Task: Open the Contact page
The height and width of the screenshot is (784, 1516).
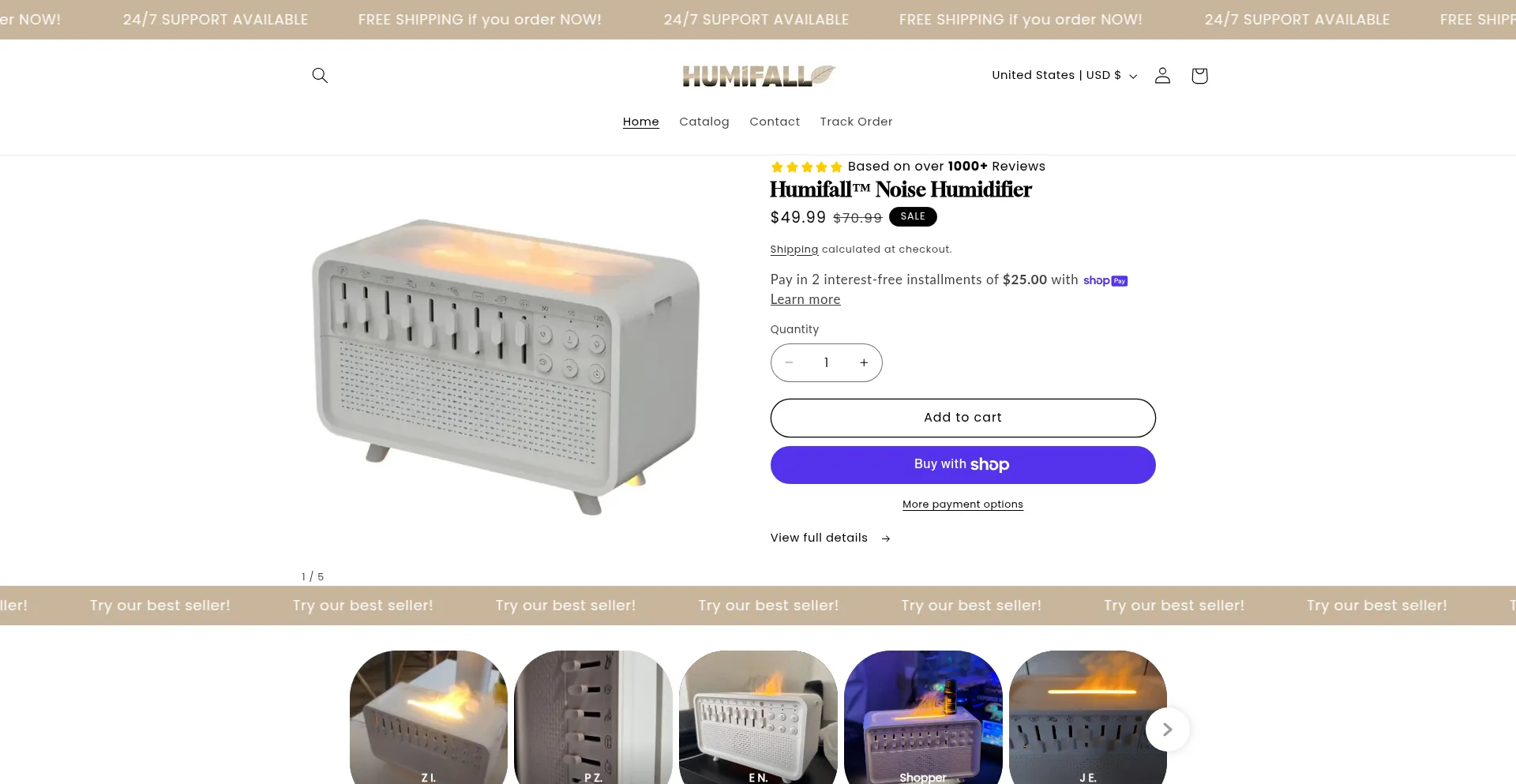Action: click(x=775, y=122)
